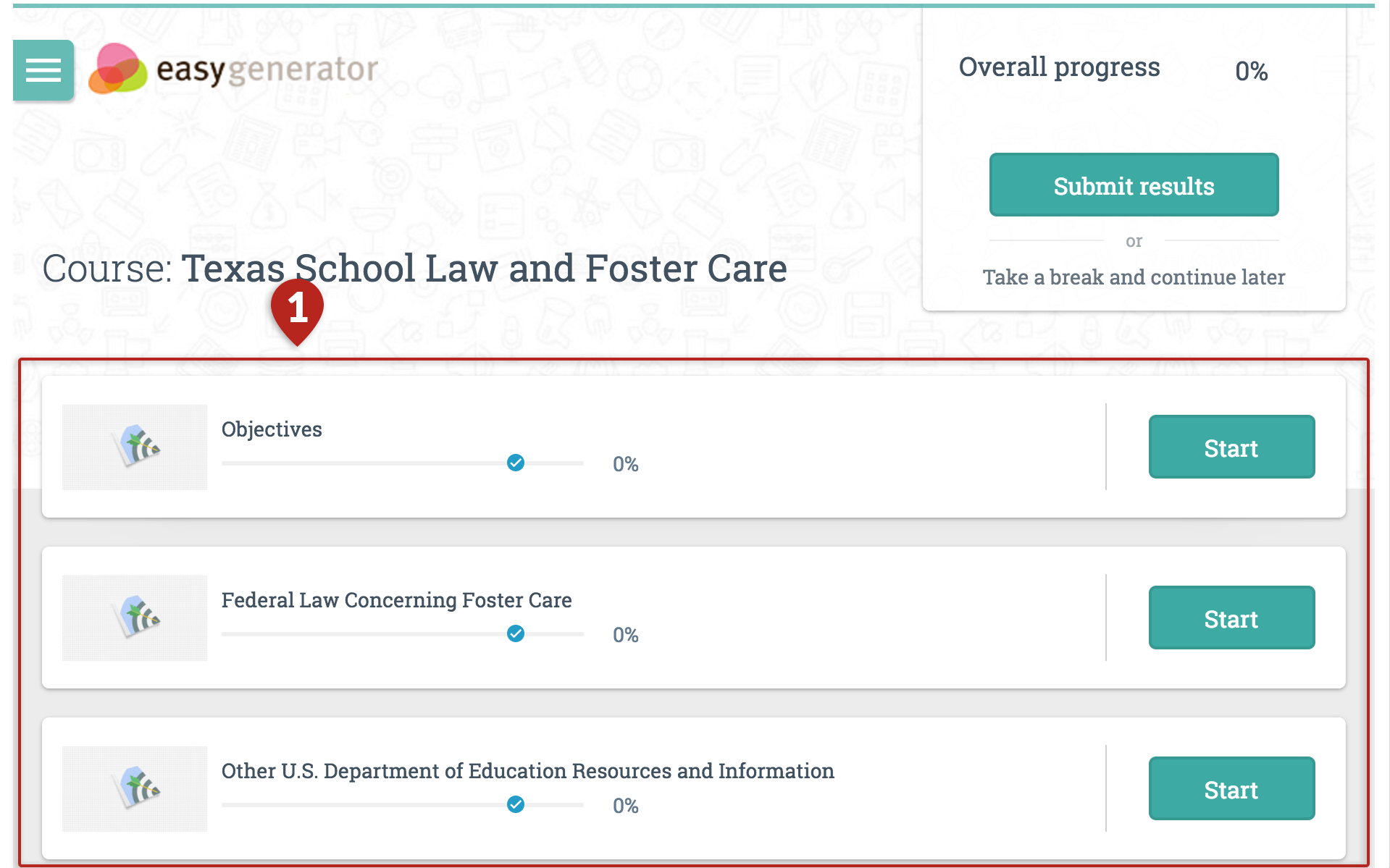Viewport: 1390px width, 868px height.
Task: Start Other U.S. Department of Education section
Action: click(1231, 788)
